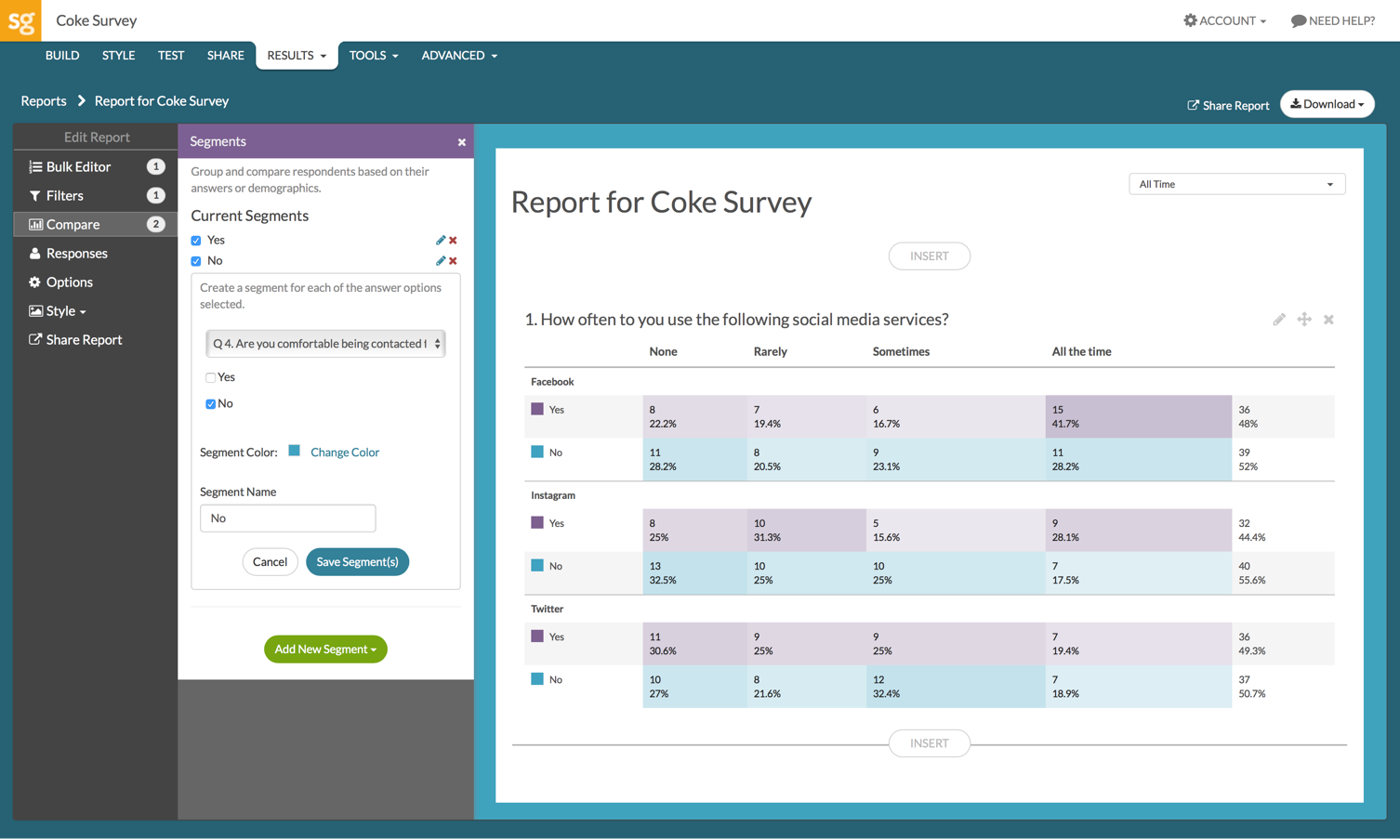This screenshot has width=1400, height=840.
Task: Uncheck the Yes current segment checkbox
Action: click(x=196, y=241)
